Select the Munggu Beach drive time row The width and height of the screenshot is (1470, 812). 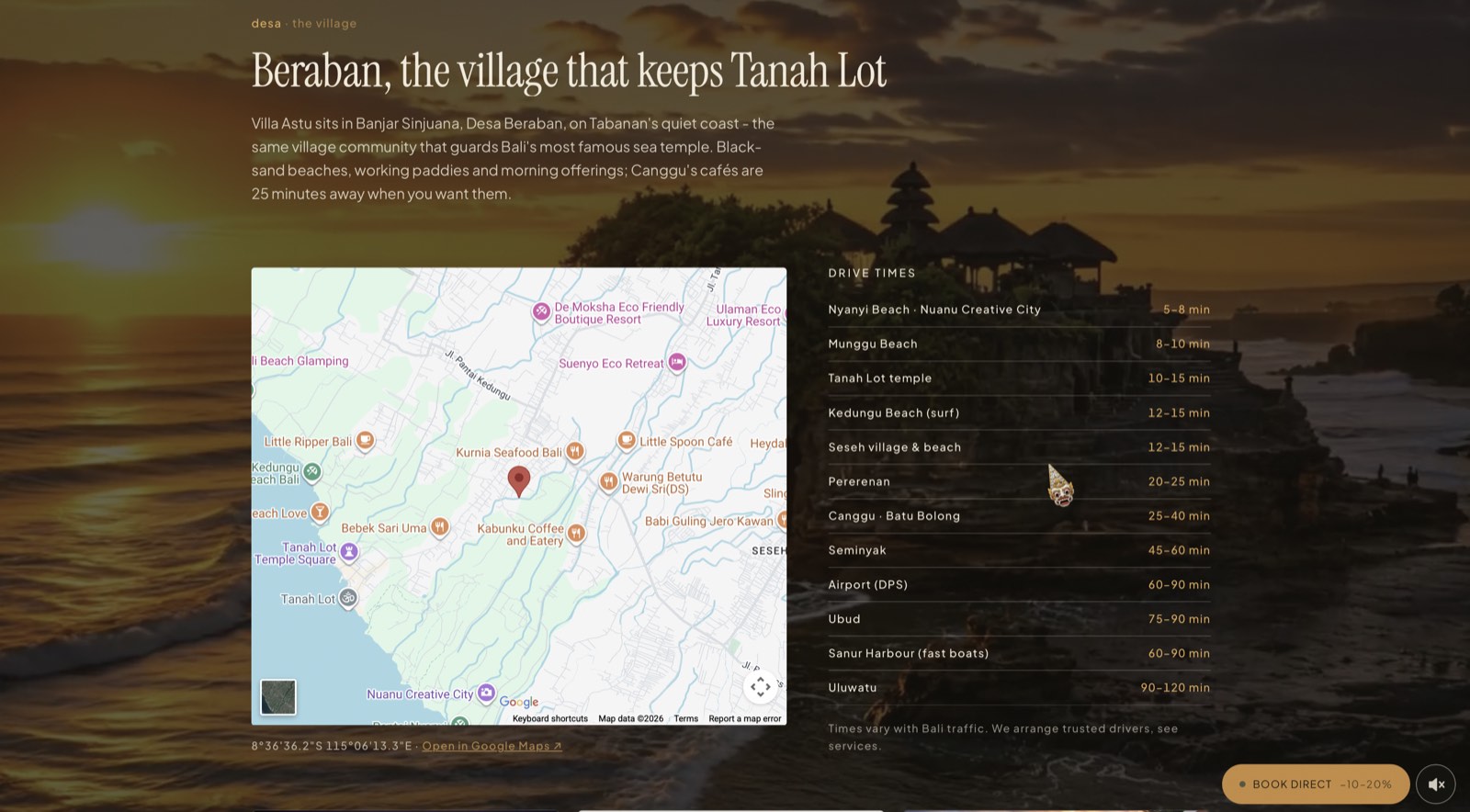[x=1019, y=344]
